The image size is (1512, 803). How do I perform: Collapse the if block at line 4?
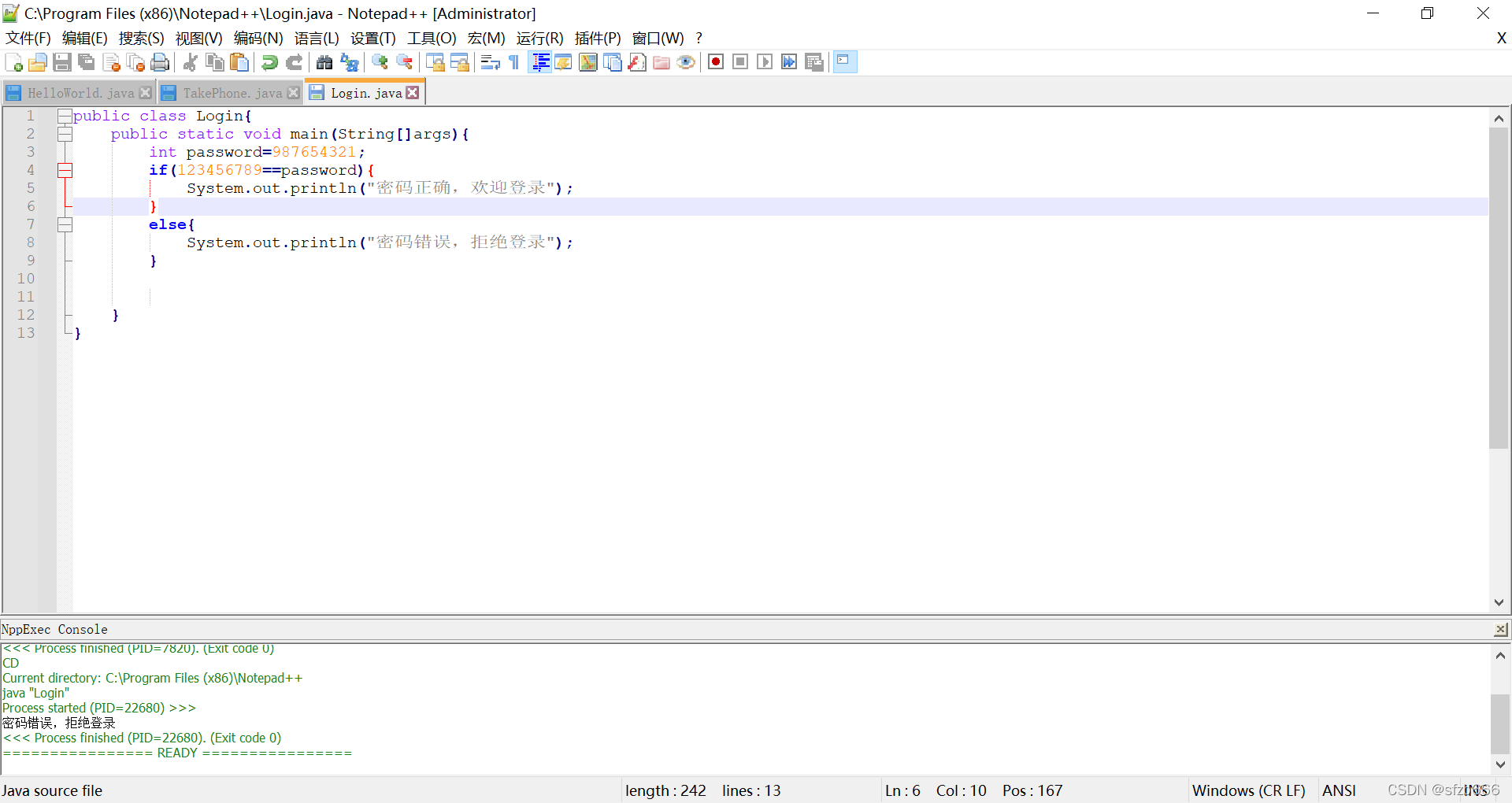[65, 169]
